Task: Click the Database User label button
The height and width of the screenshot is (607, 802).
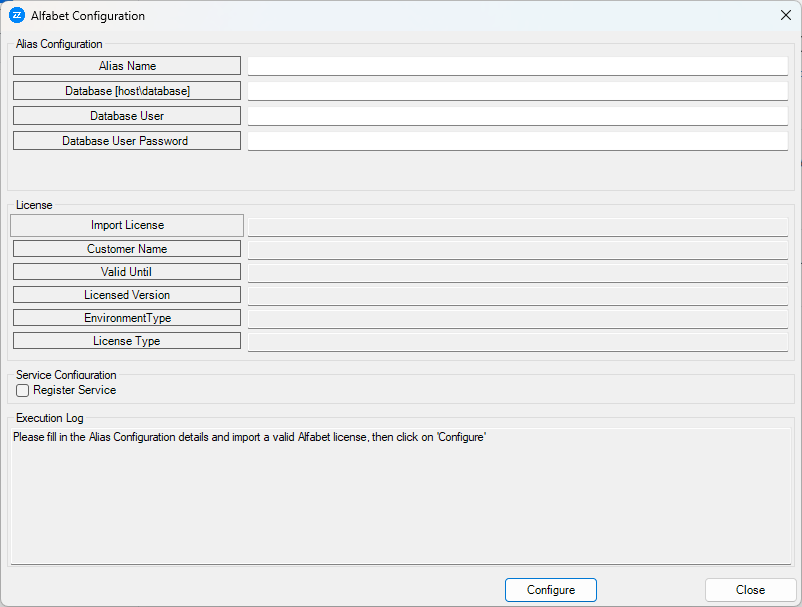Action: click(x=126, y=115)
